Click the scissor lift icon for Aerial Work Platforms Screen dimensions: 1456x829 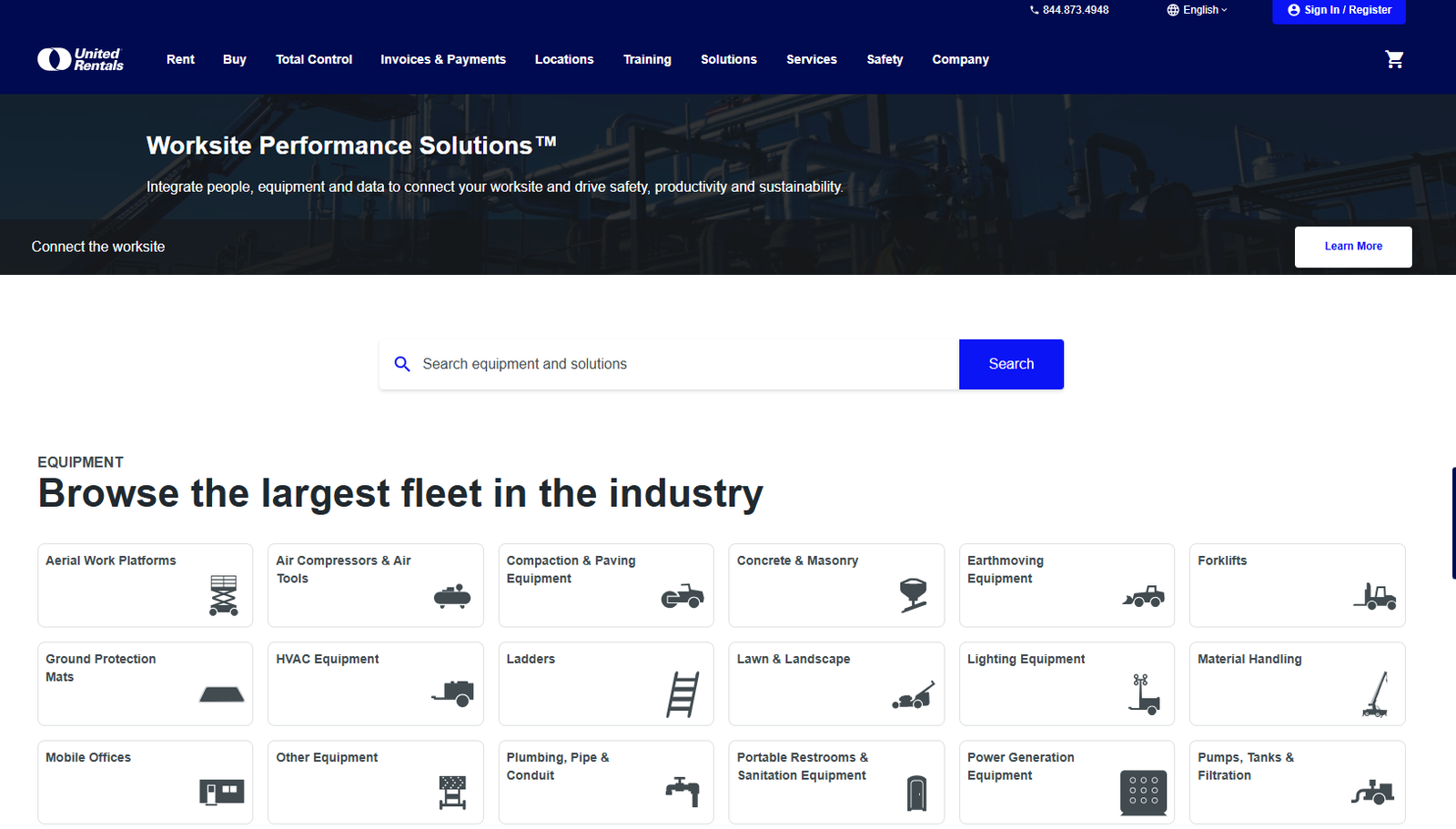(223, 596)
